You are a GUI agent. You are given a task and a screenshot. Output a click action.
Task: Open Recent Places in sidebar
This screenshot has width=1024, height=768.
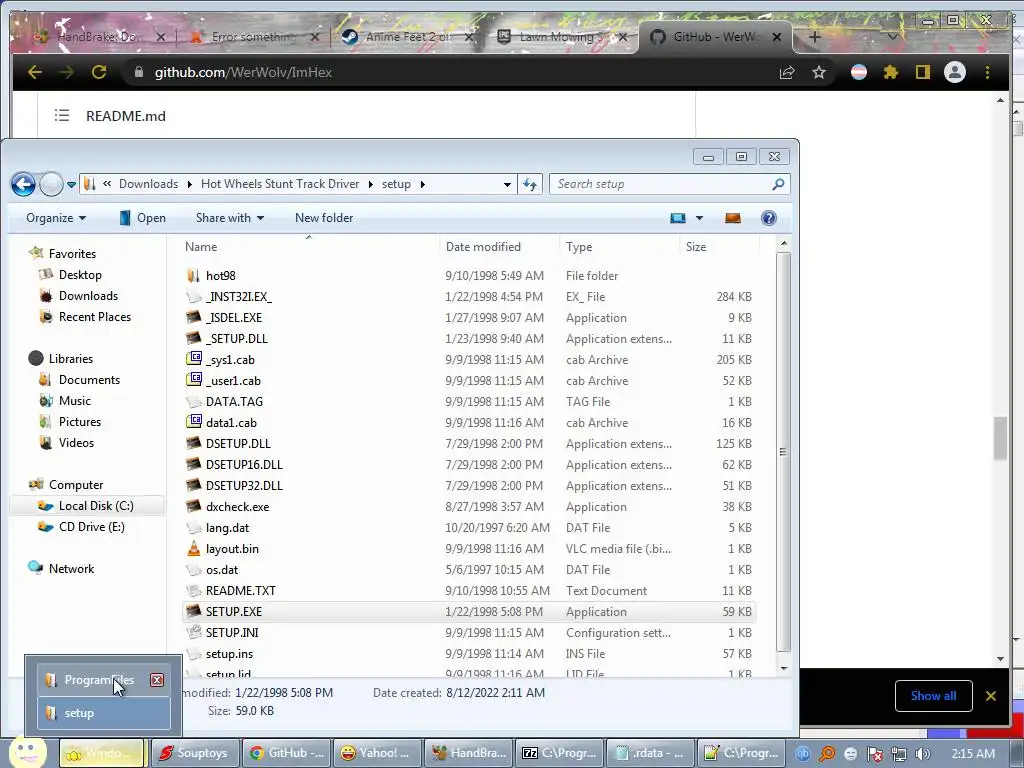click(95, 317)
